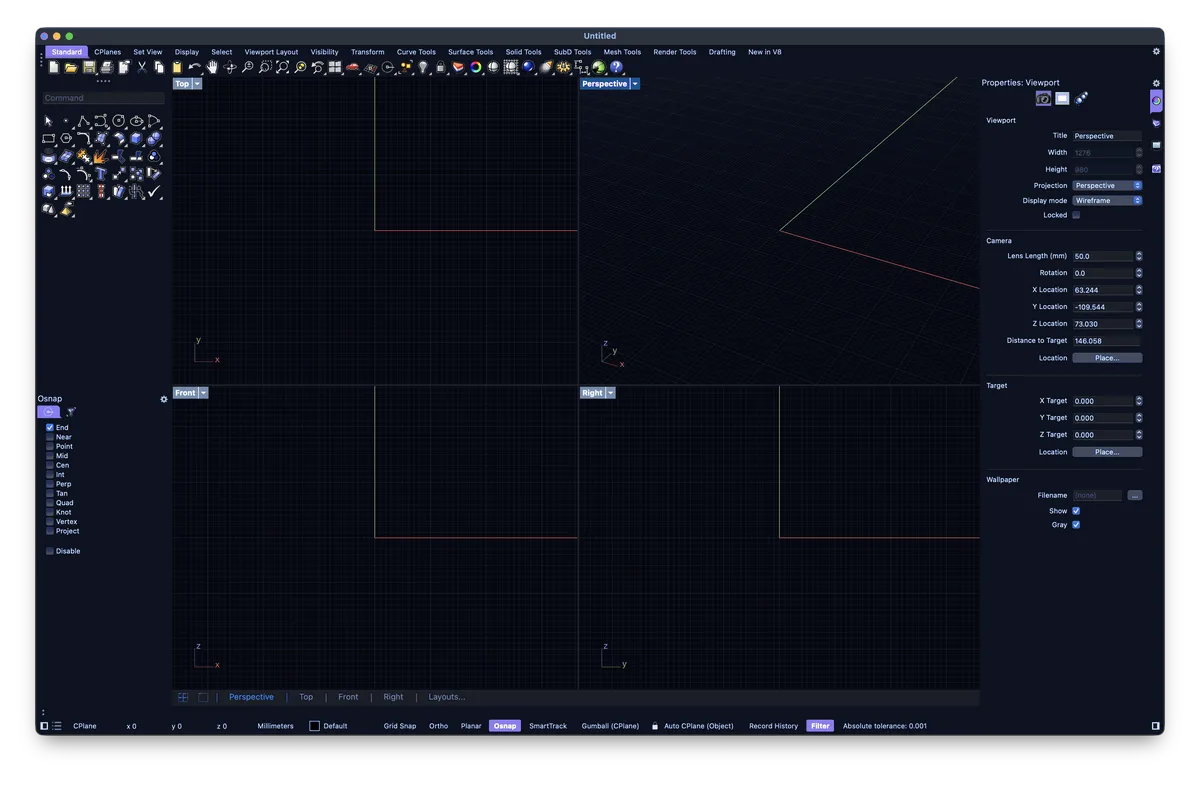Click the Default layer color swatch
The width and height of the screenshot is (1200, 787).
coord(314,726)
